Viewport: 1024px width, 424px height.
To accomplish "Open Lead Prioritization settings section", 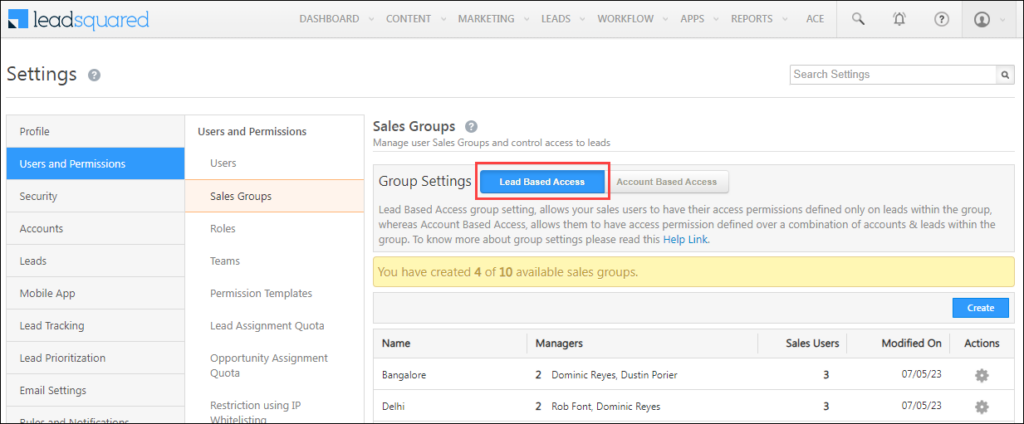I will [x=96, y=358].
